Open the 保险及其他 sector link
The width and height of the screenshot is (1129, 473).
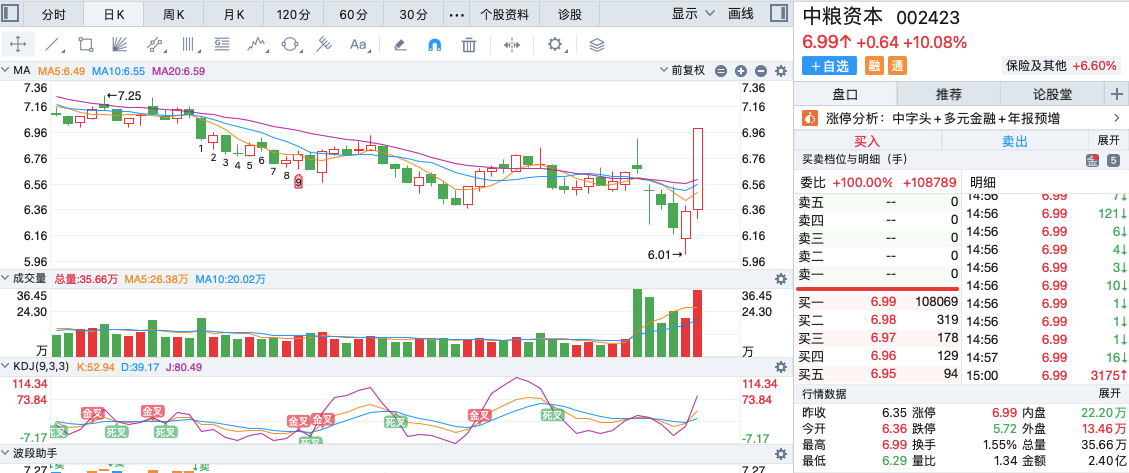click(x=1061, y=66)
